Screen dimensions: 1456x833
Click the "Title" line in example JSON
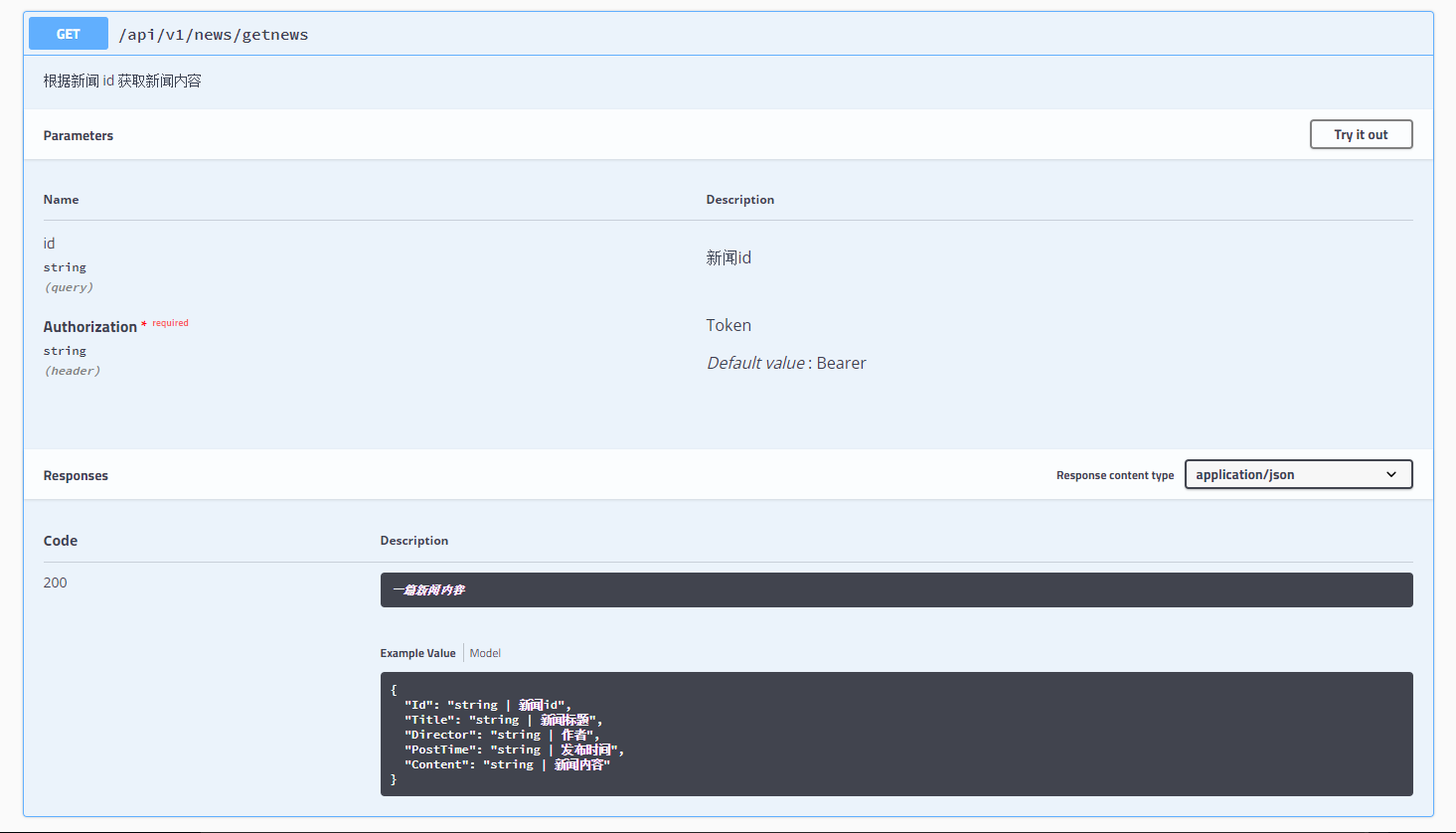(x=503, y=720)
